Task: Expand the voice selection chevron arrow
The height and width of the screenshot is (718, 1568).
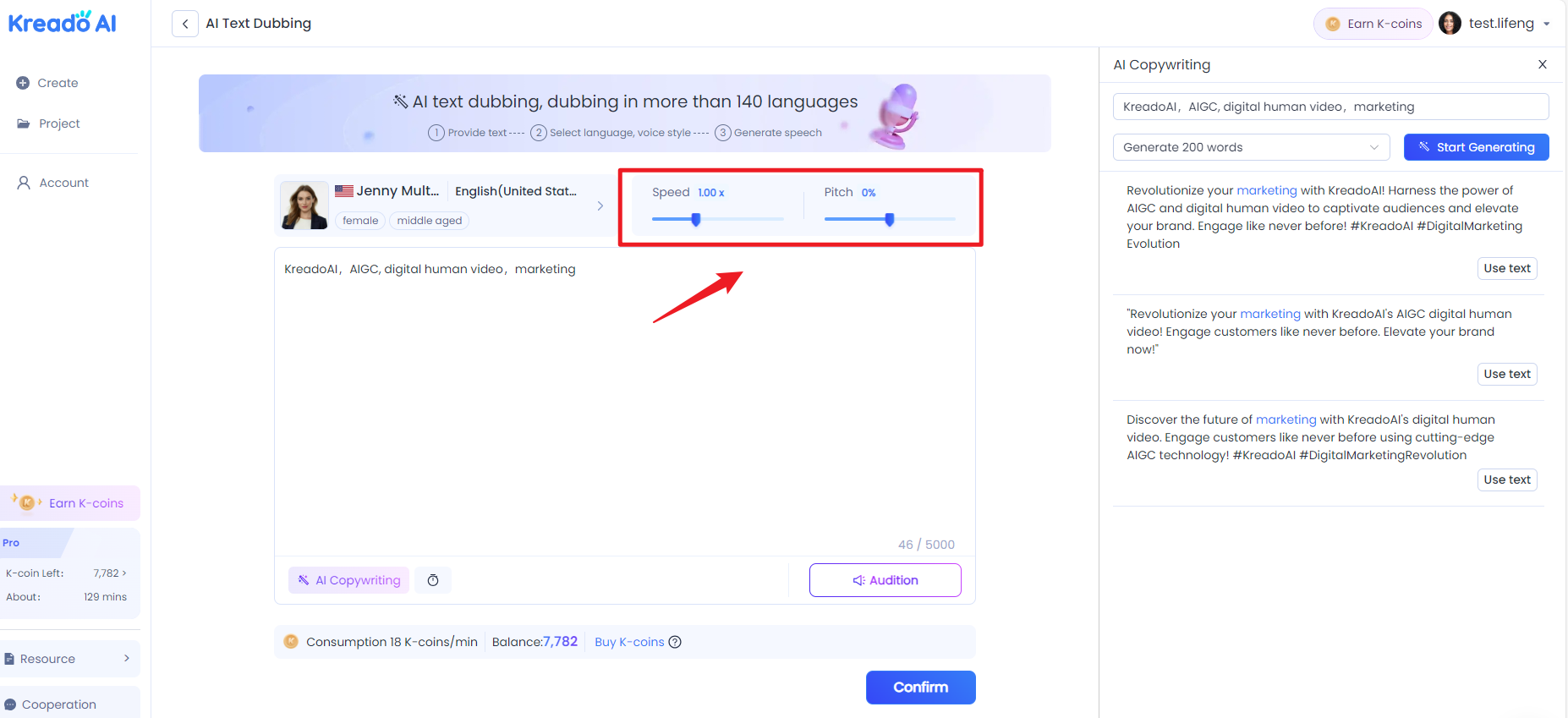Action: 600,206
